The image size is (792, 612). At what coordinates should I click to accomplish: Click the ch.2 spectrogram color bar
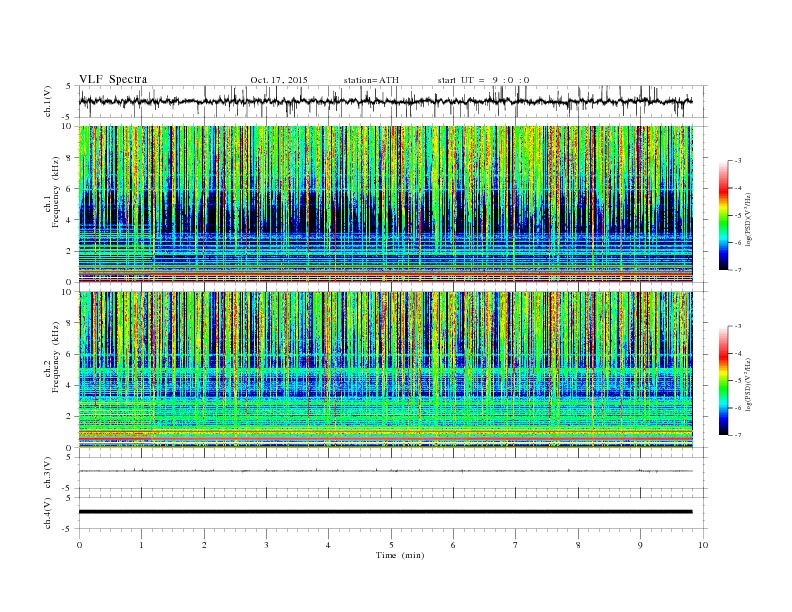click(723, 380)
